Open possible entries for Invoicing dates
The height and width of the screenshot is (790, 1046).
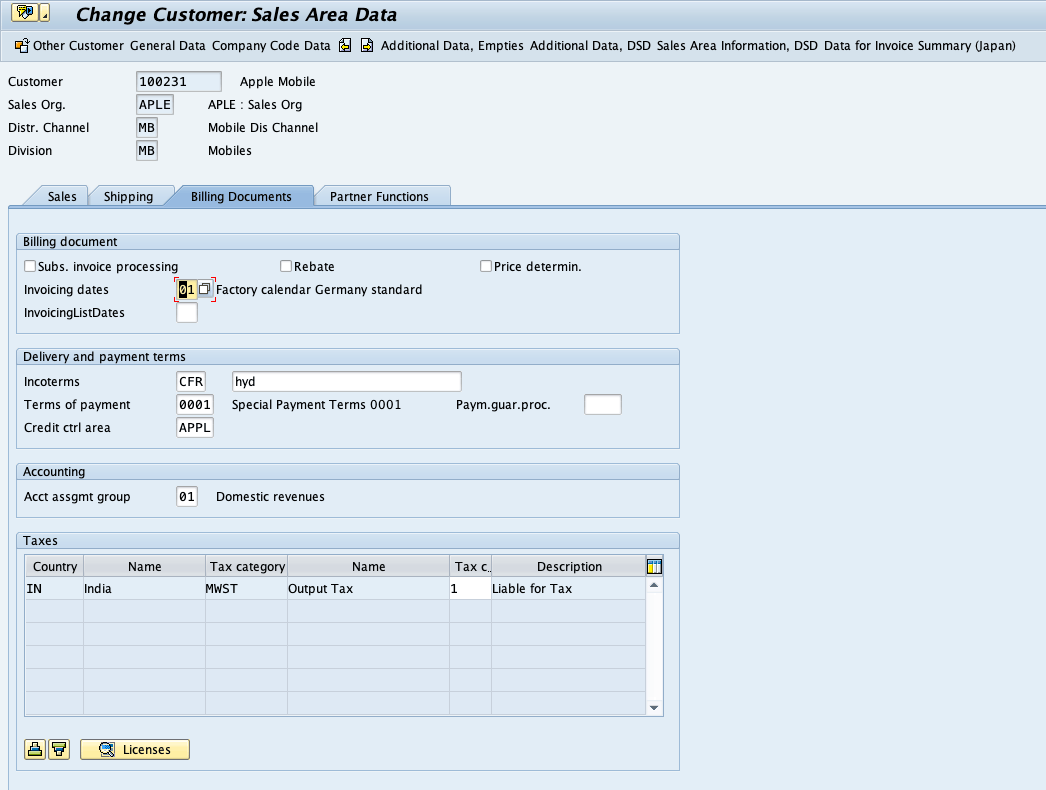point(203,289)
